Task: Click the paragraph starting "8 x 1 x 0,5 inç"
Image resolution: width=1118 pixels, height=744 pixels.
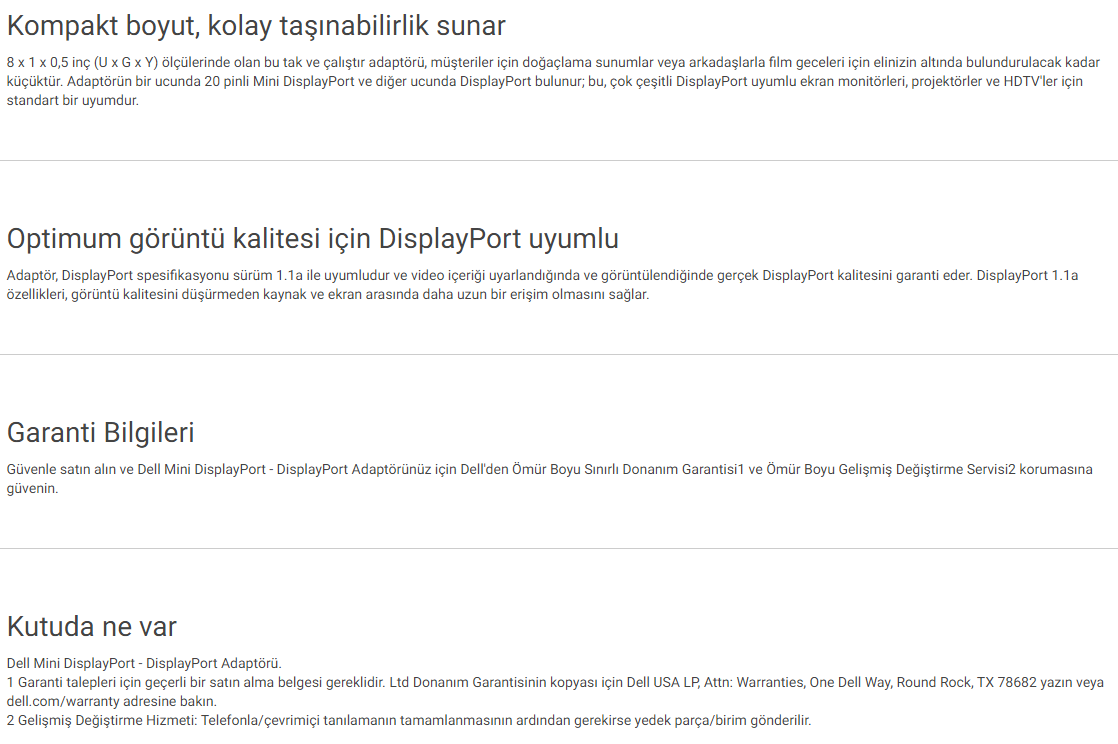Action: pos(553,81)
